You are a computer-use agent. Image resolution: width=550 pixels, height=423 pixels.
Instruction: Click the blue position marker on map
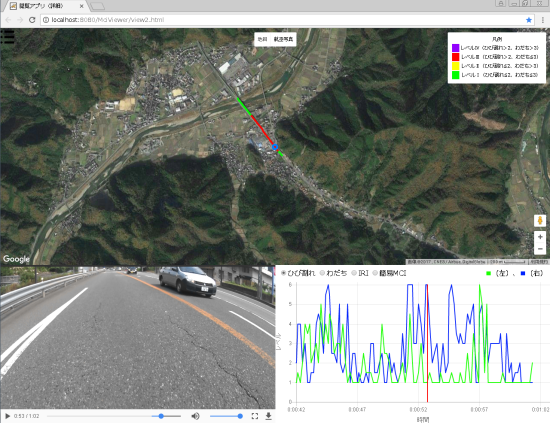pyautogui.click(x=275, y=147)
